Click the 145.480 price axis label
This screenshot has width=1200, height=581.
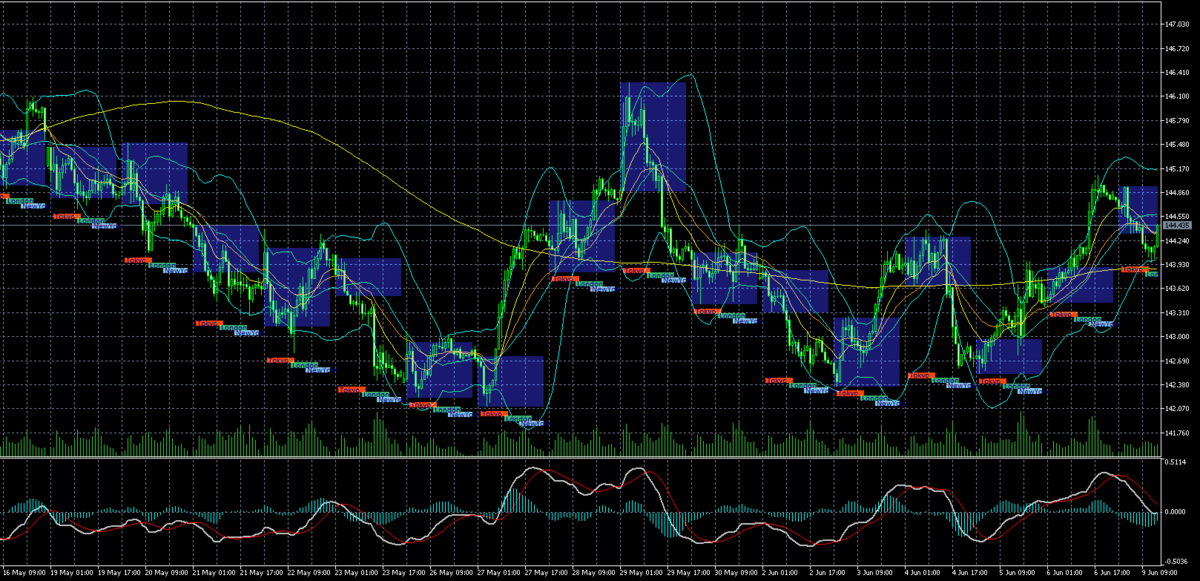click(1177, 145)
